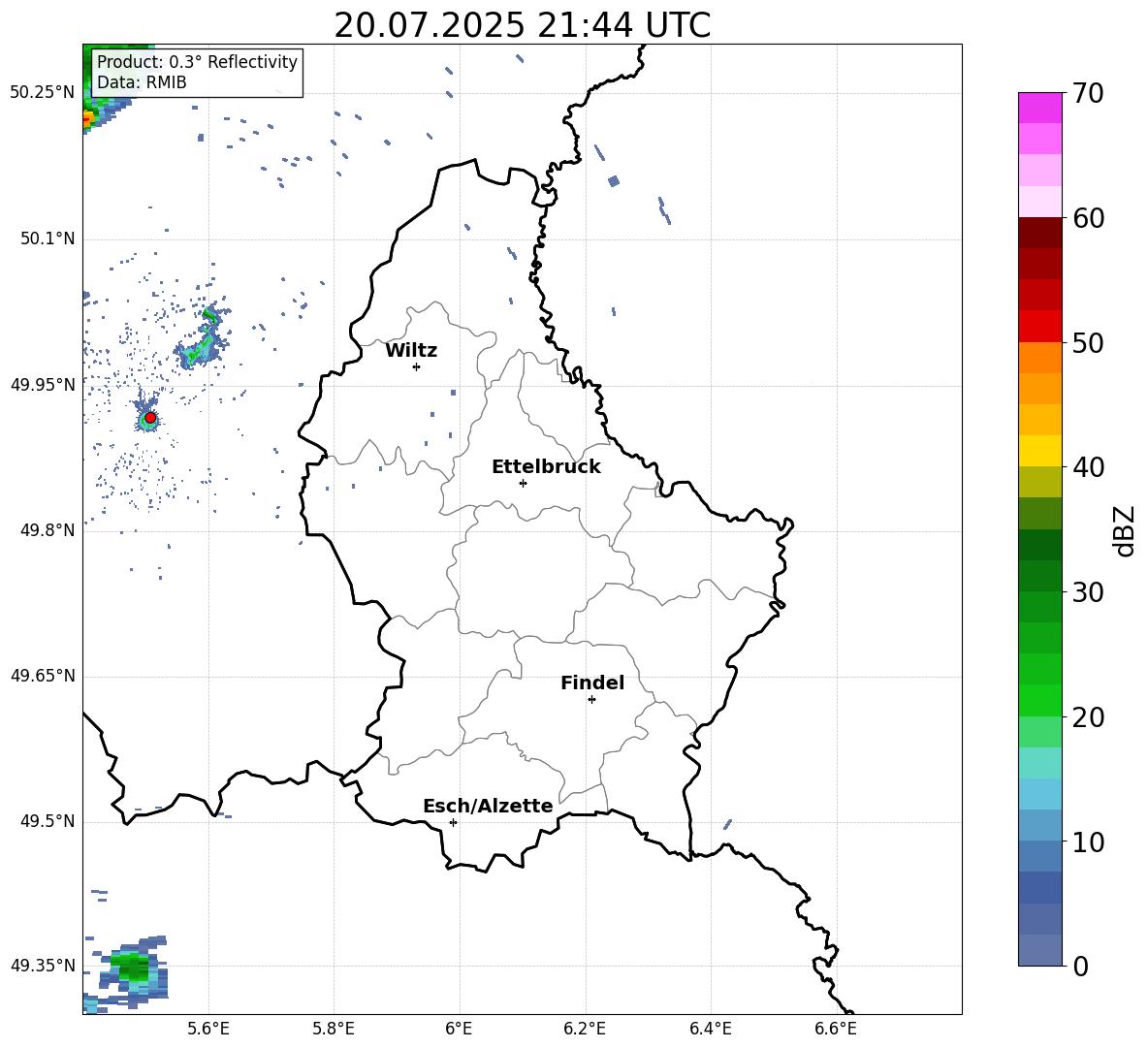Click the 6.4°E longitude label
Image resolution: width=1148 pixels, height=1048 pixels.
pyautogui.click(x=710, y=1029)
